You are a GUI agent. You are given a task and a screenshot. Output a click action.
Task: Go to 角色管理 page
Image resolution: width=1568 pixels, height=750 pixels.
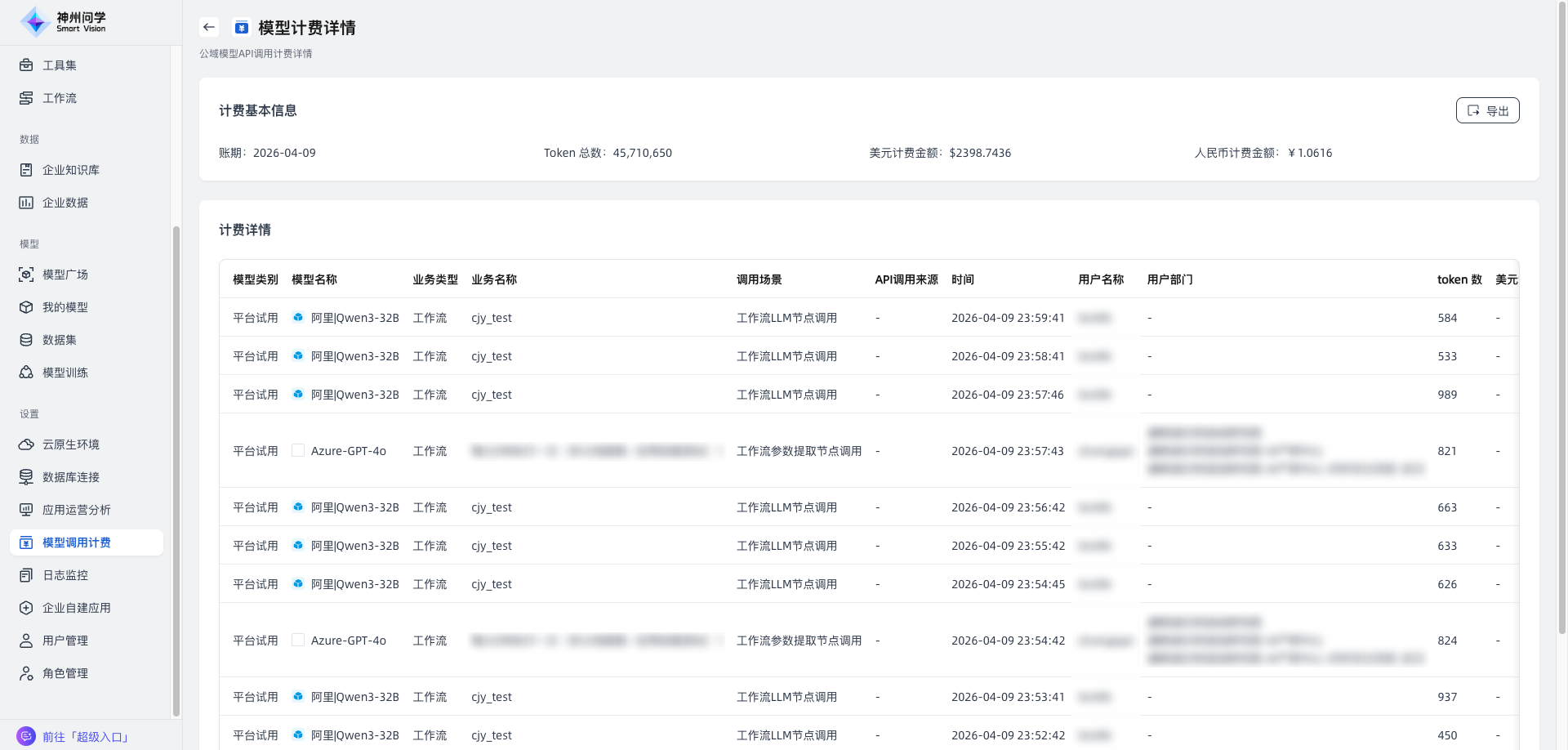(x=65, y=673)
